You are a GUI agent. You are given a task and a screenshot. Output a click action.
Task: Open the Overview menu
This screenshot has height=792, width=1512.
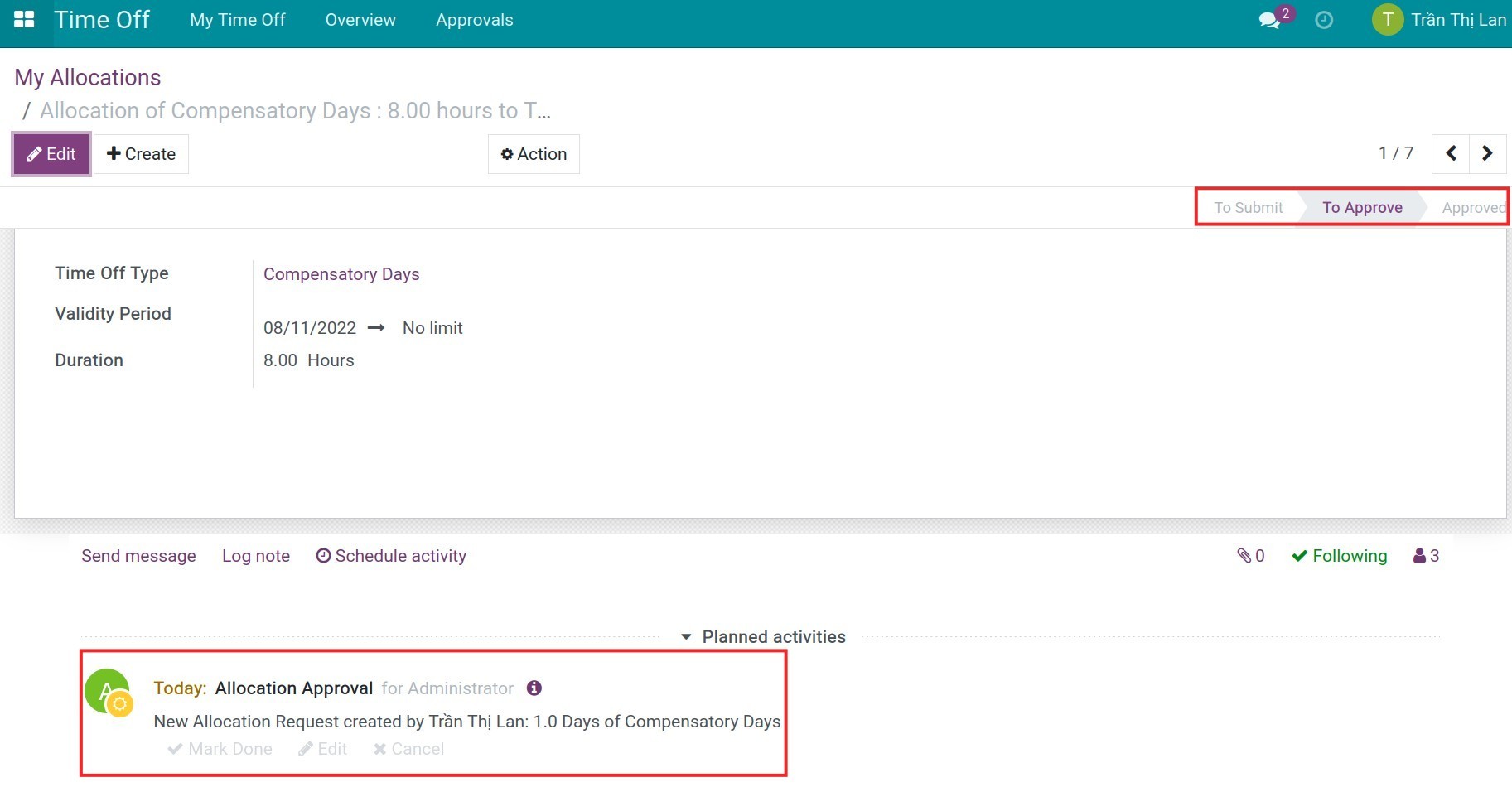360,20
